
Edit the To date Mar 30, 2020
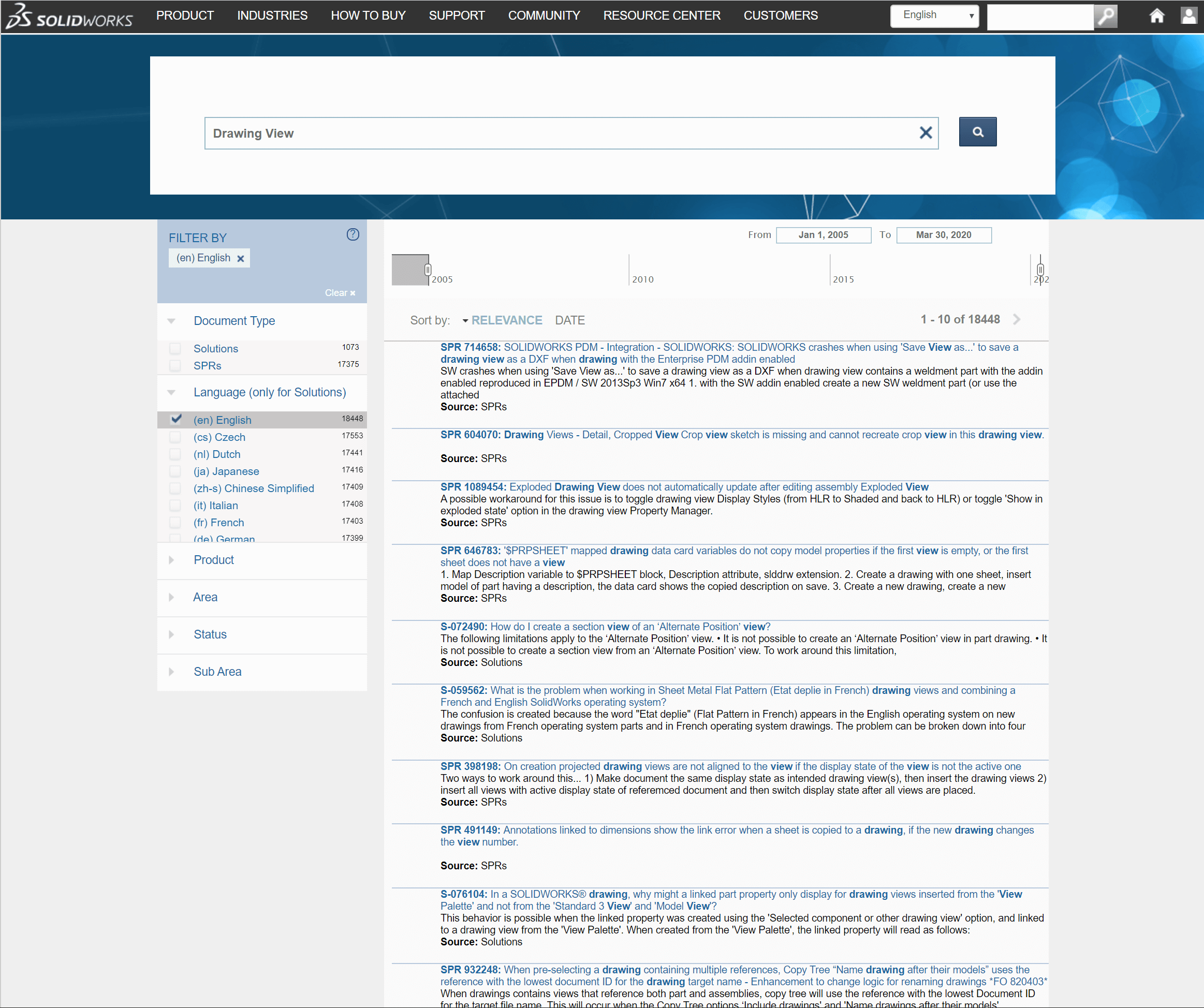click(x=944, y=235)
